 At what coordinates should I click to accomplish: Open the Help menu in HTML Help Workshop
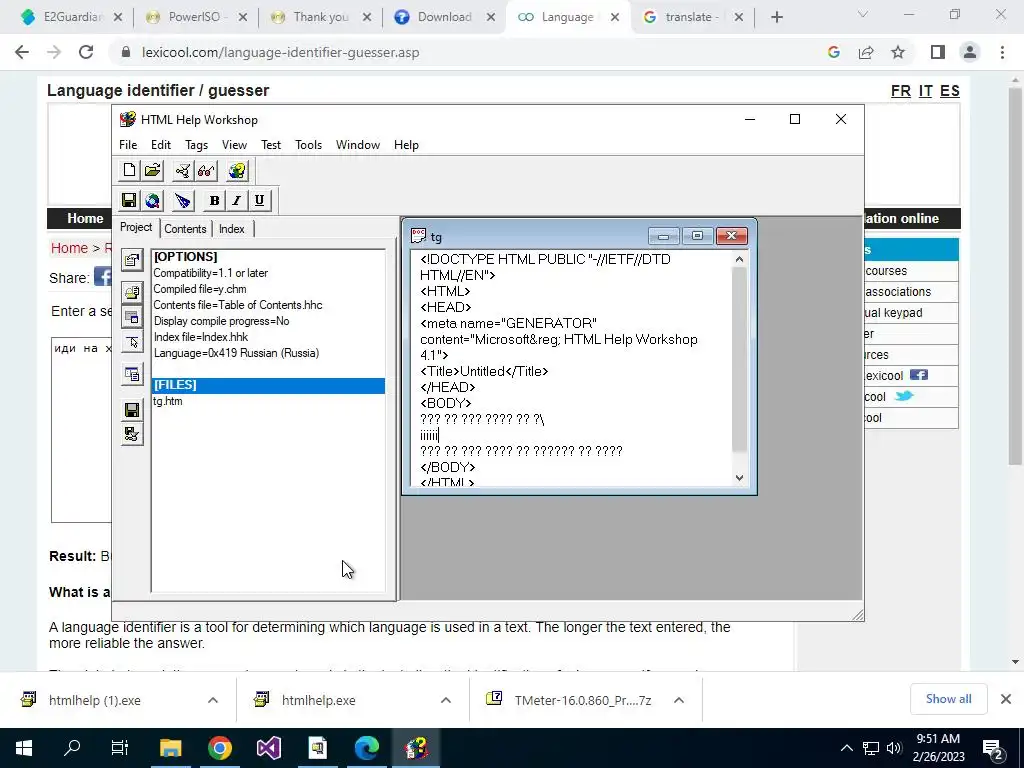[406, 145]
